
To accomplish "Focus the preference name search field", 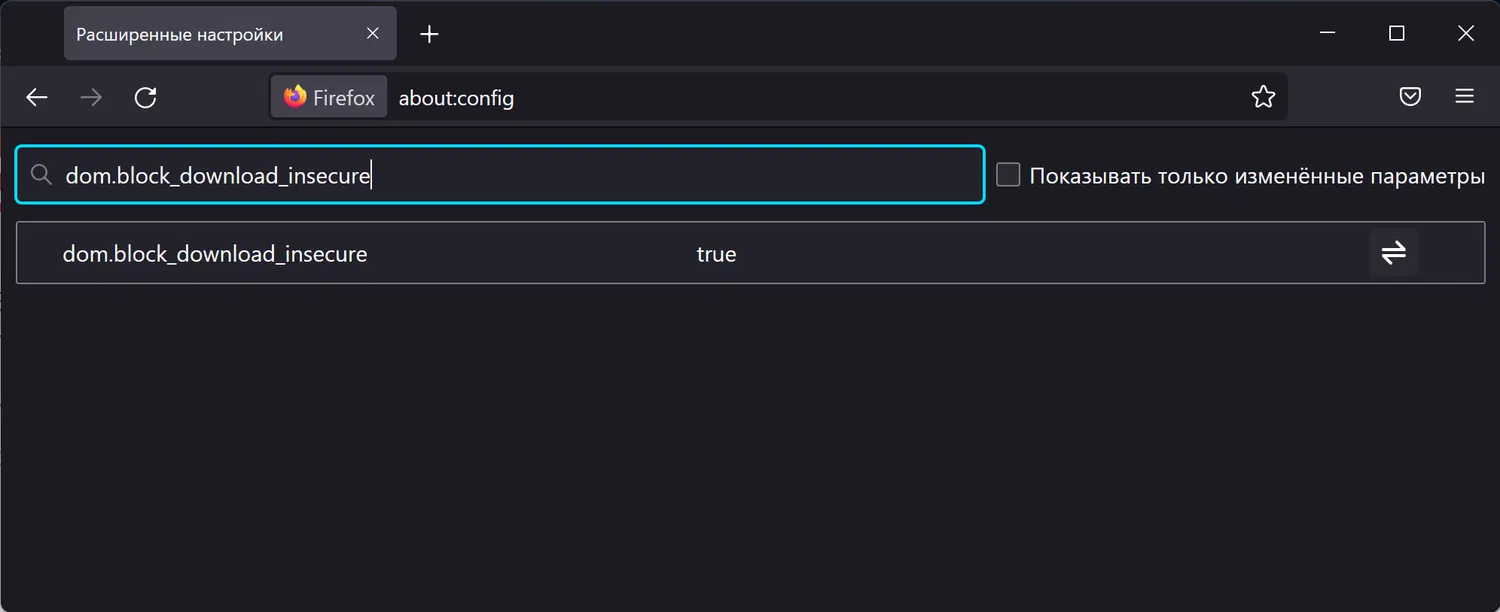I will (x=600, y=176).
